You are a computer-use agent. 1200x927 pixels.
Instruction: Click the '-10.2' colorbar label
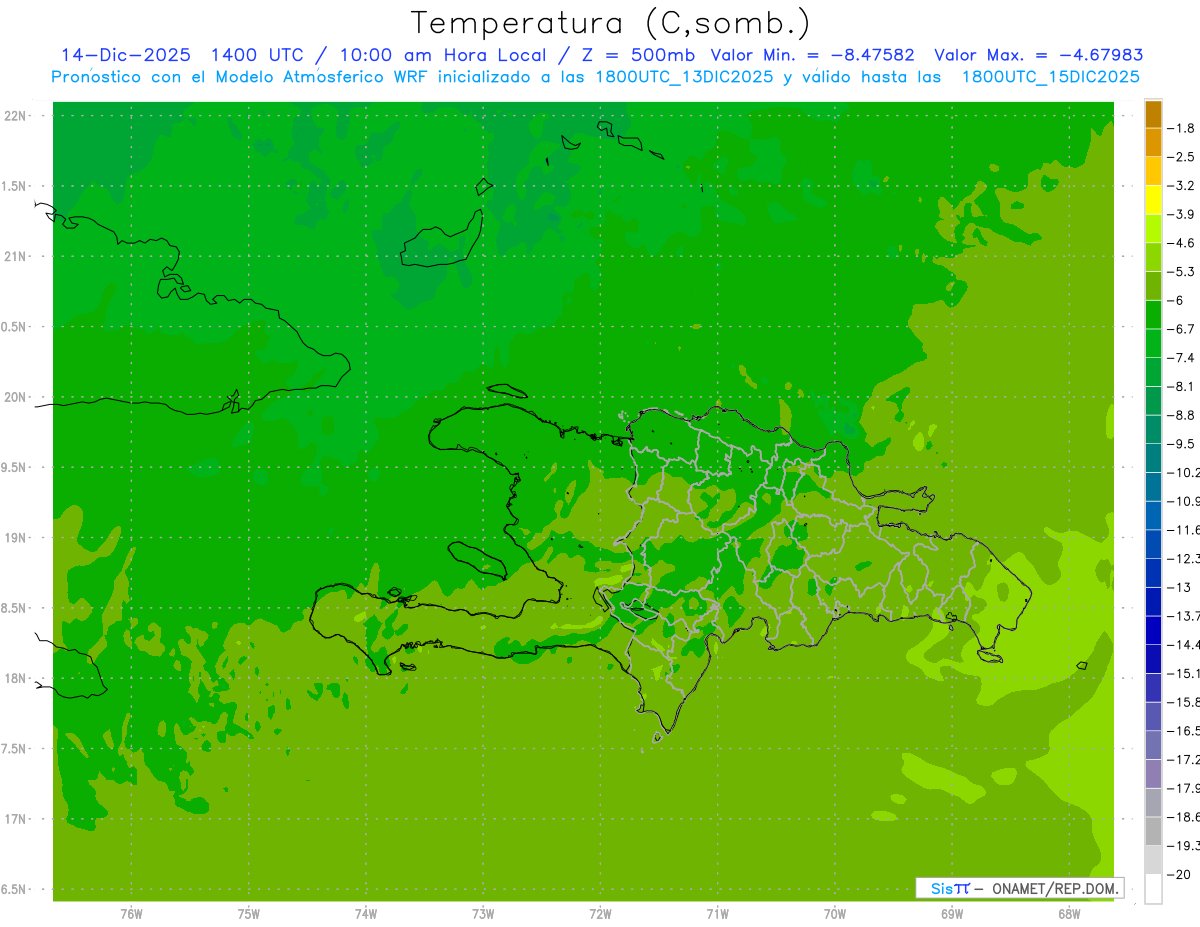coord(1184,472)
